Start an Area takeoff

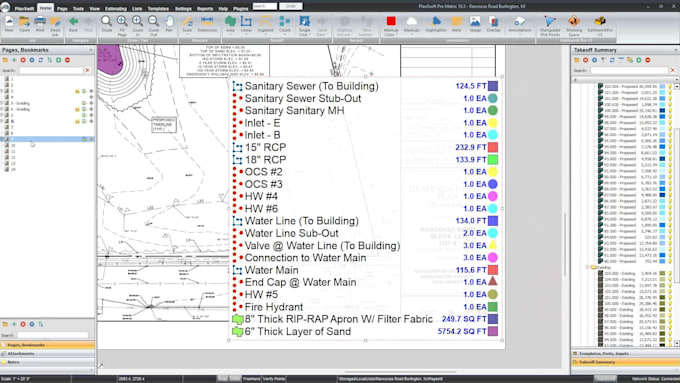230,24
